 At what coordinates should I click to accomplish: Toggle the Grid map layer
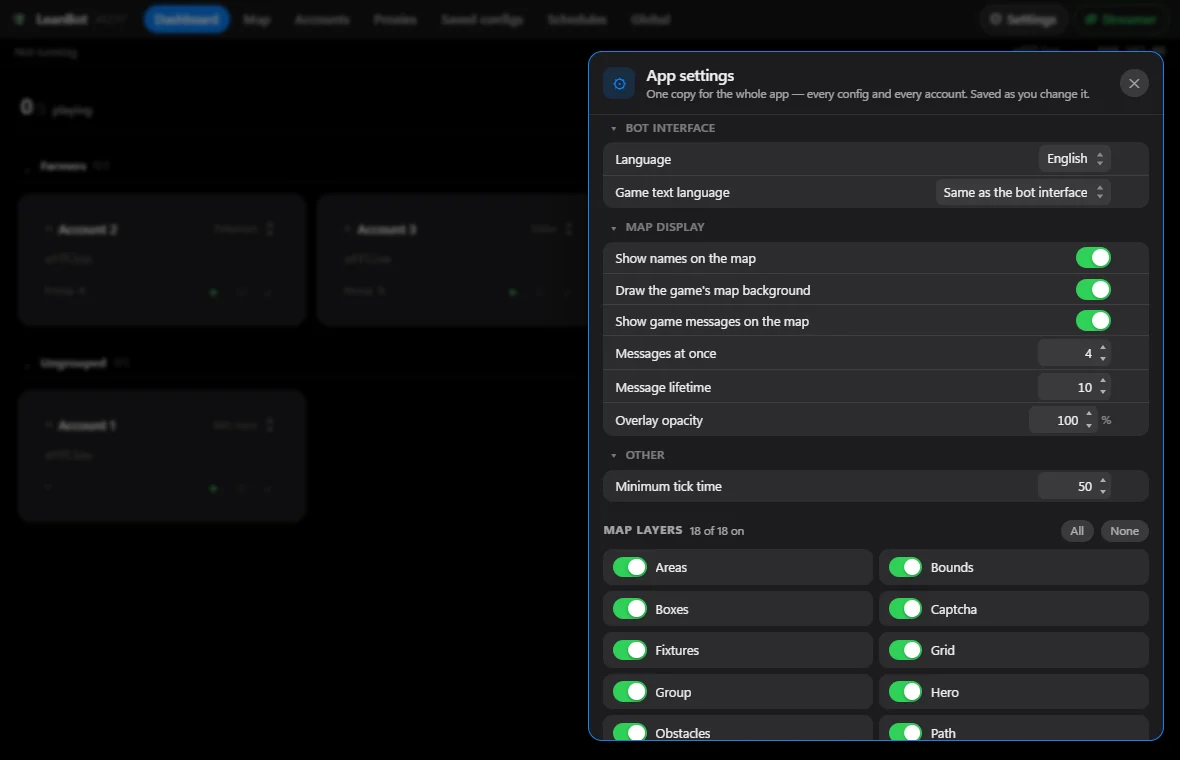coord(905,650)
